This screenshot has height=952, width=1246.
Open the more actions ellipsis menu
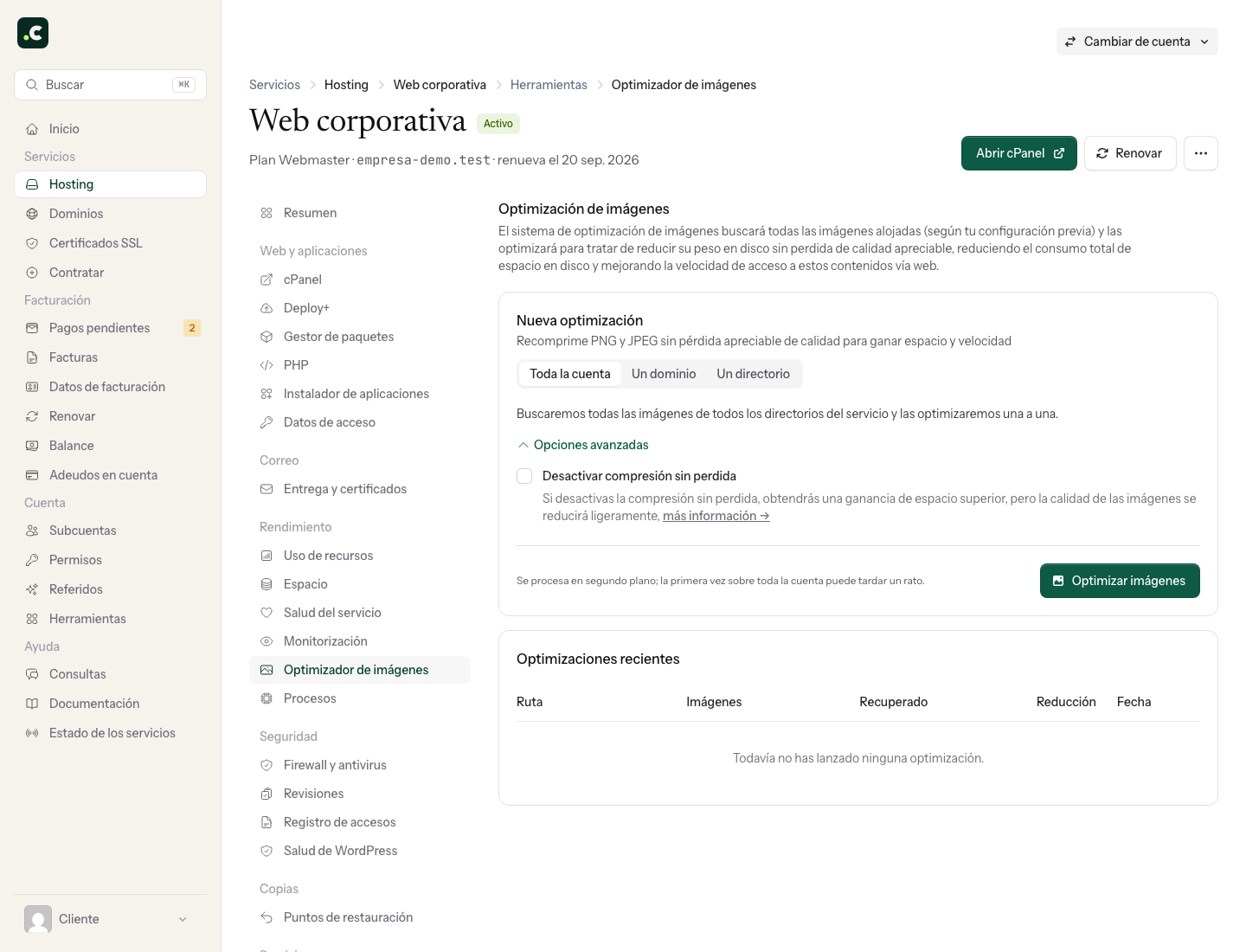[x=1201, y=153]
